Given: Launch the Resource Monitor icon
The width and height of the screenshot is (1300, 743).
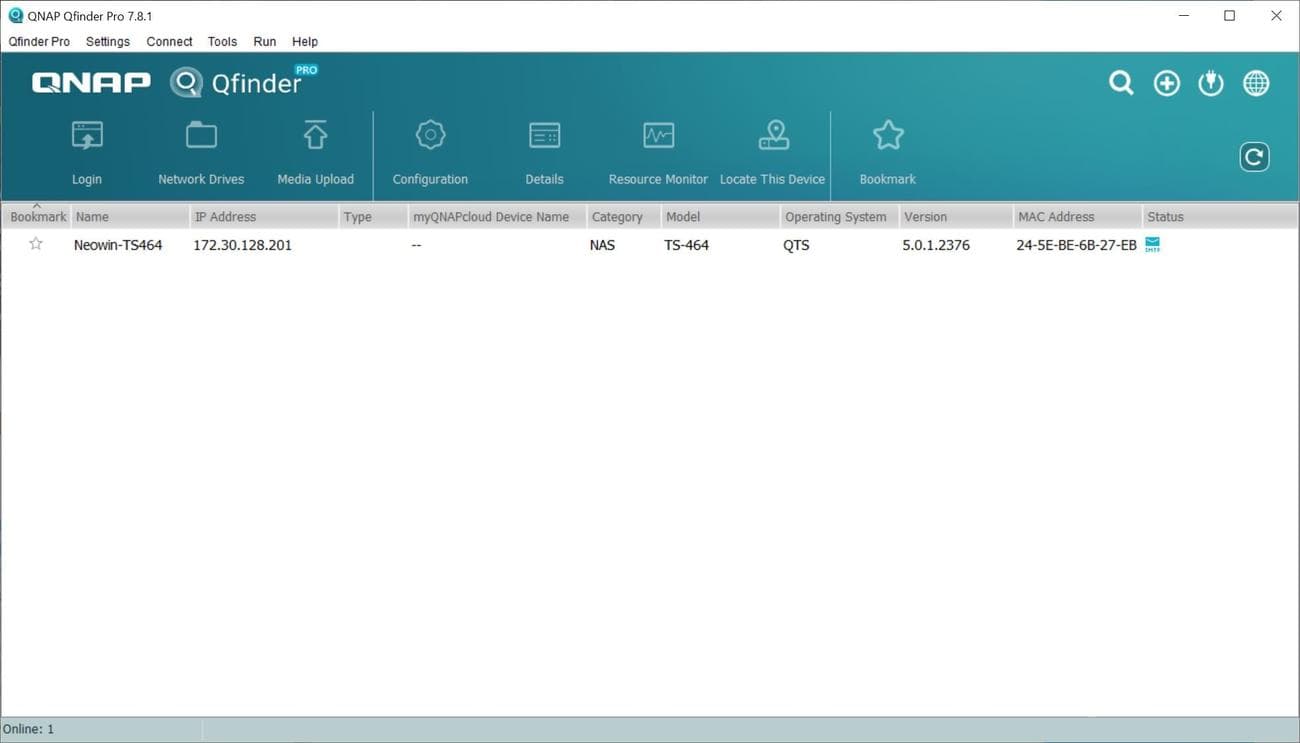Looking at the screenshot, I should coord(657,150).
